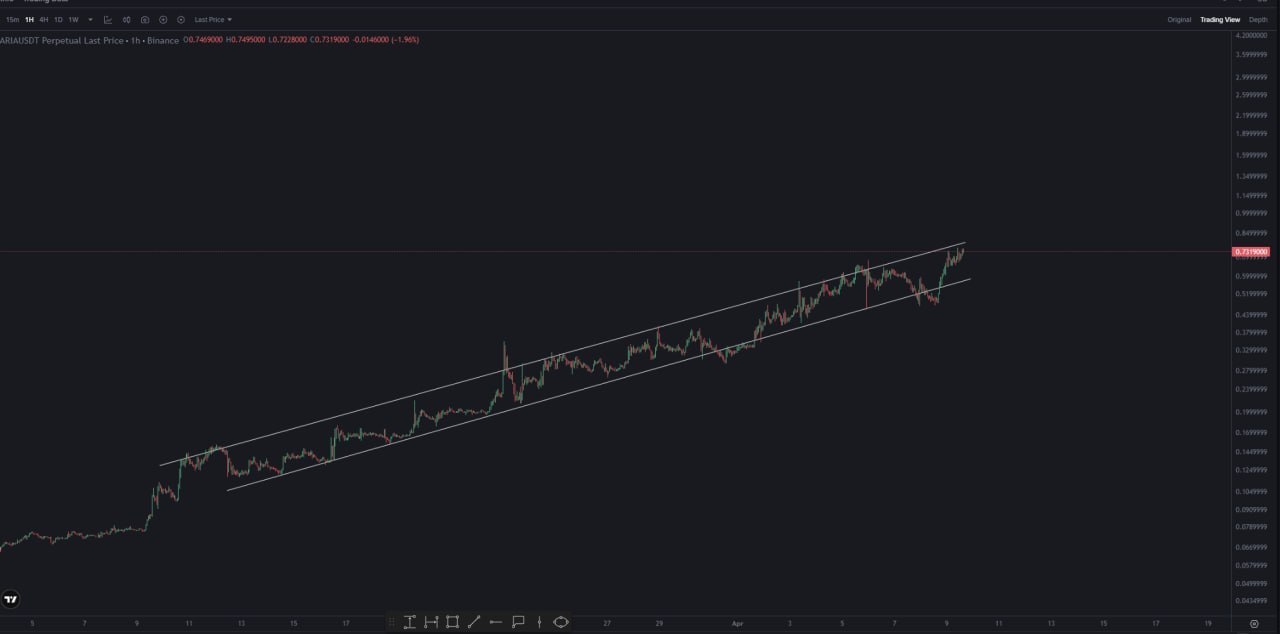Set the chart interval to 1W
This screenshot has height=634, width=1280.
click(73, 19)
